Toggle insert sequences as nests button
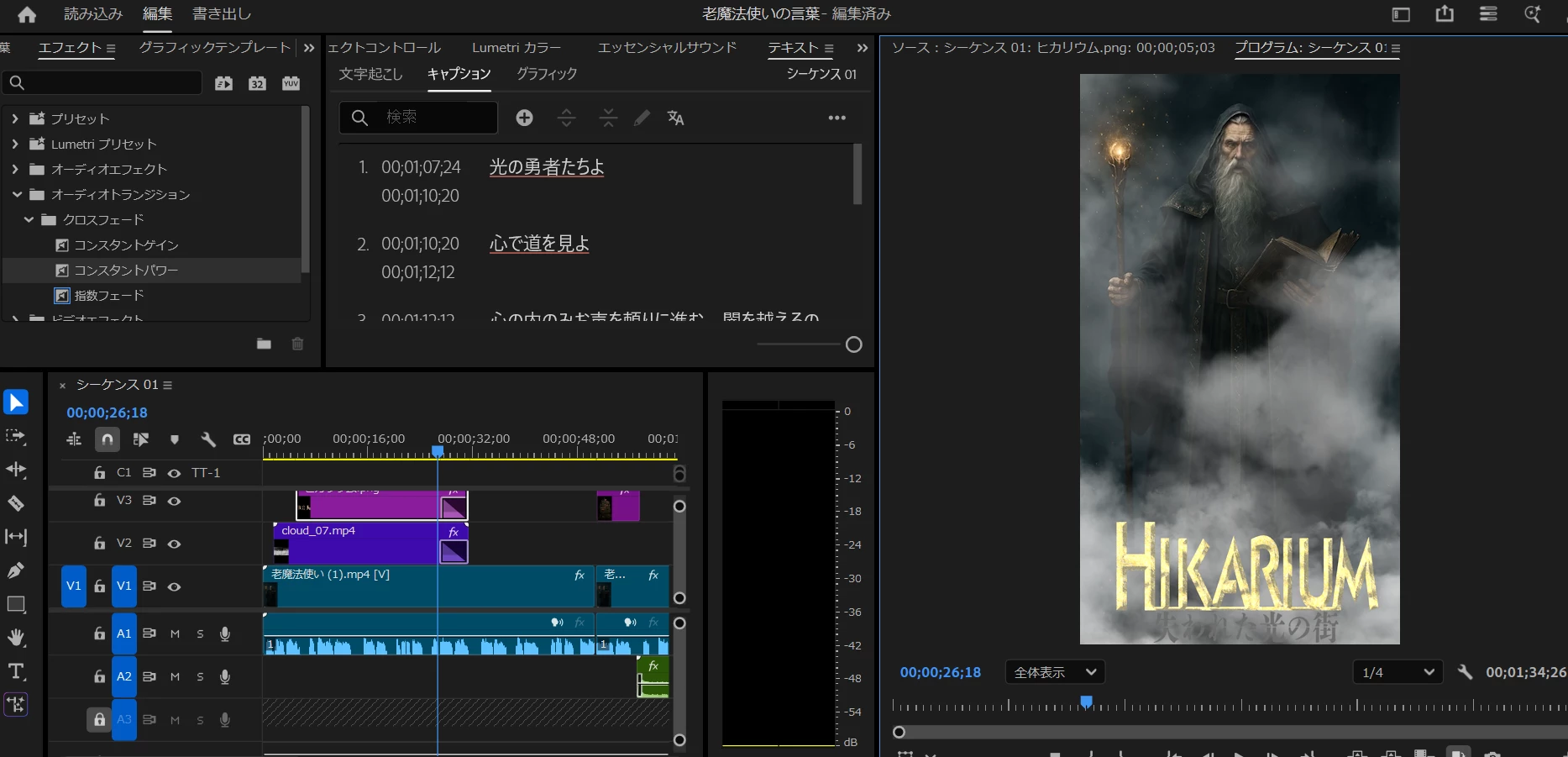The width and height of the screenshot is (1568, 757). pyautogui.click(x=74, y=439)
